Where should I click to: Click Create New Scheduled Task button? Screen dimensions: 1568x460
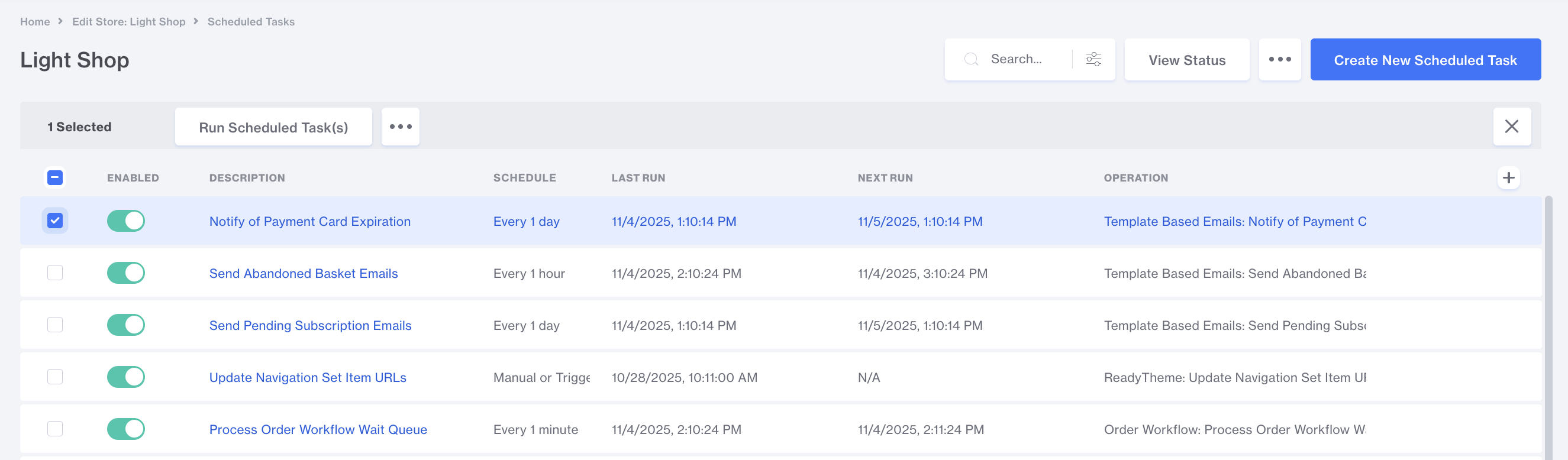pos(1425,59)
